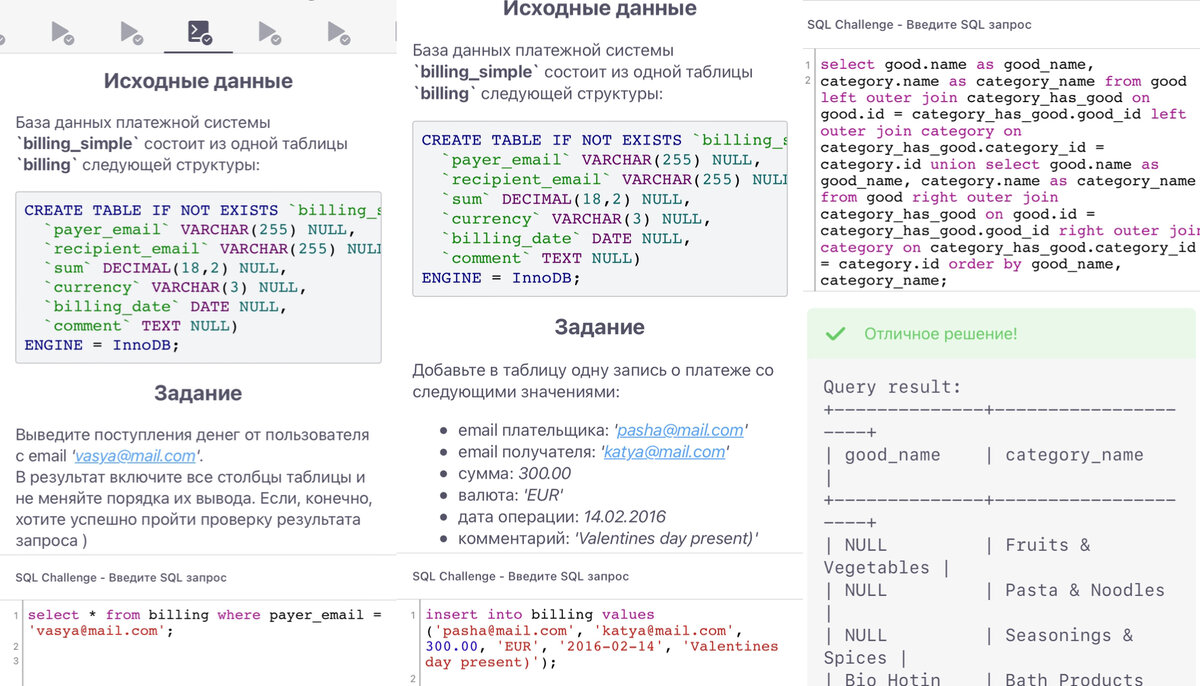Viewport: 1200px width, 686px height.
Task: Click the 'Seasonings &' result cell
Action: click(x=1069, y=635)
